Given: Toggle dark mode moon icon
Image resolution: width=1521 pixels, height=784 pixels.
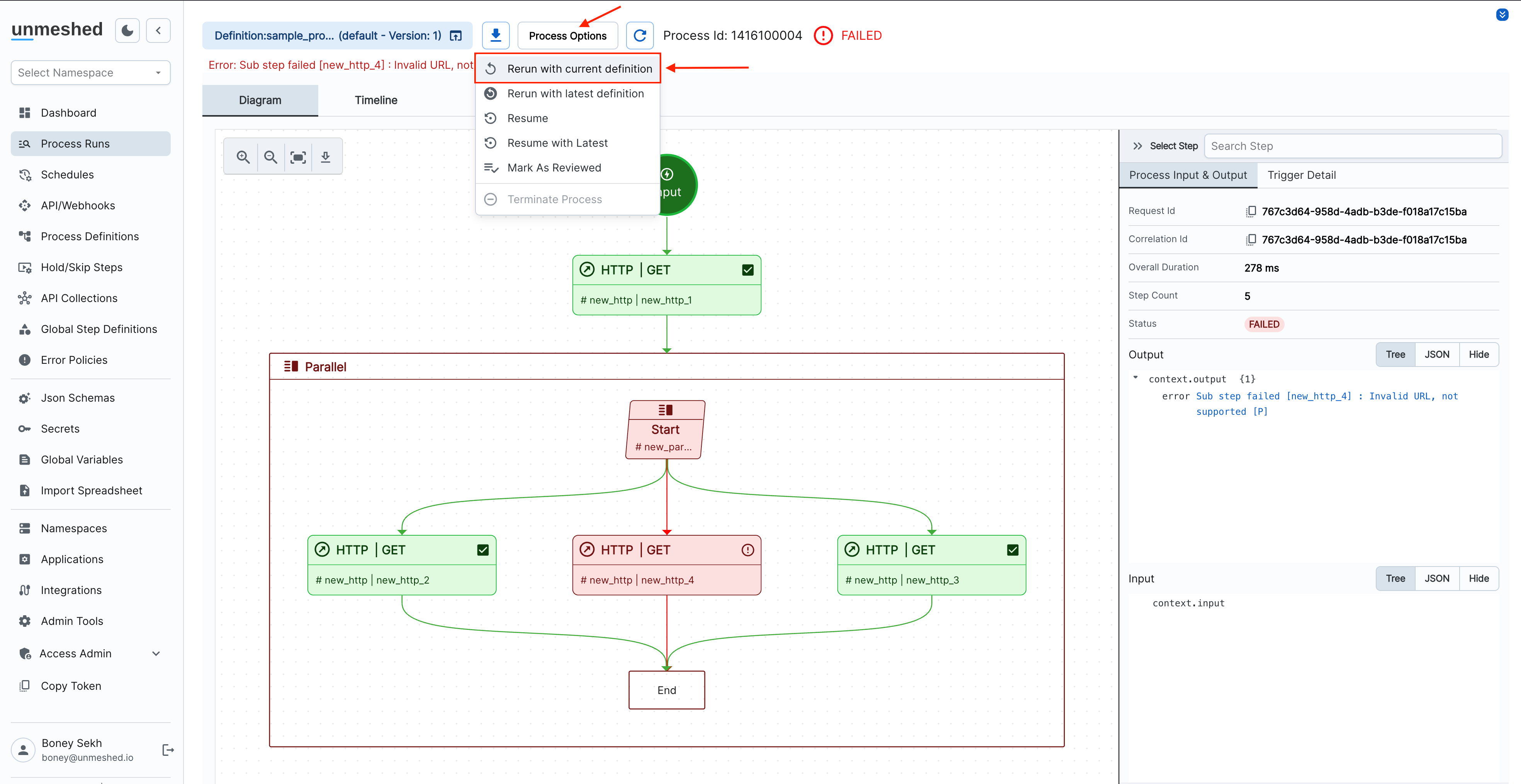Looking at the screenshot, I should click(x=127, y=31).
